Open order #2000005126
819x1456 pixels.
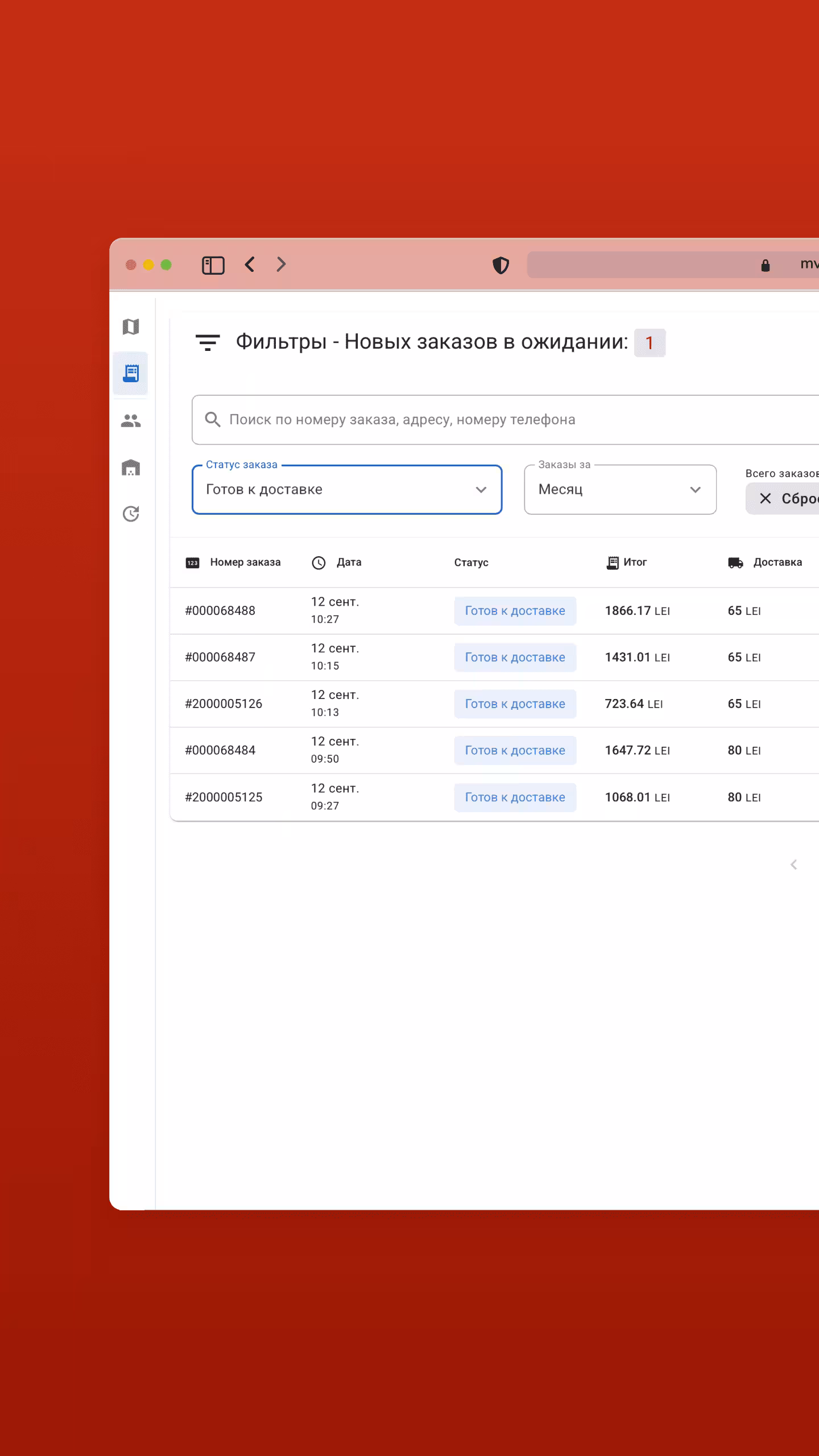pyautogui.click(x=224, y=704)
